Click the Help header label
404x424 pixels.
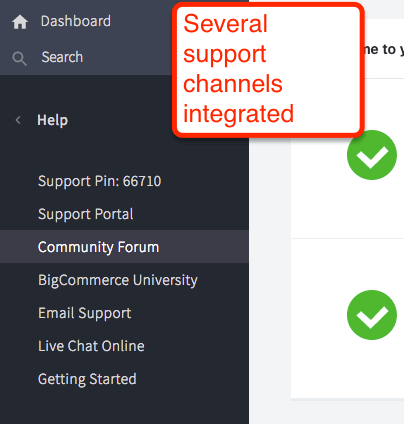click(52, 120)
